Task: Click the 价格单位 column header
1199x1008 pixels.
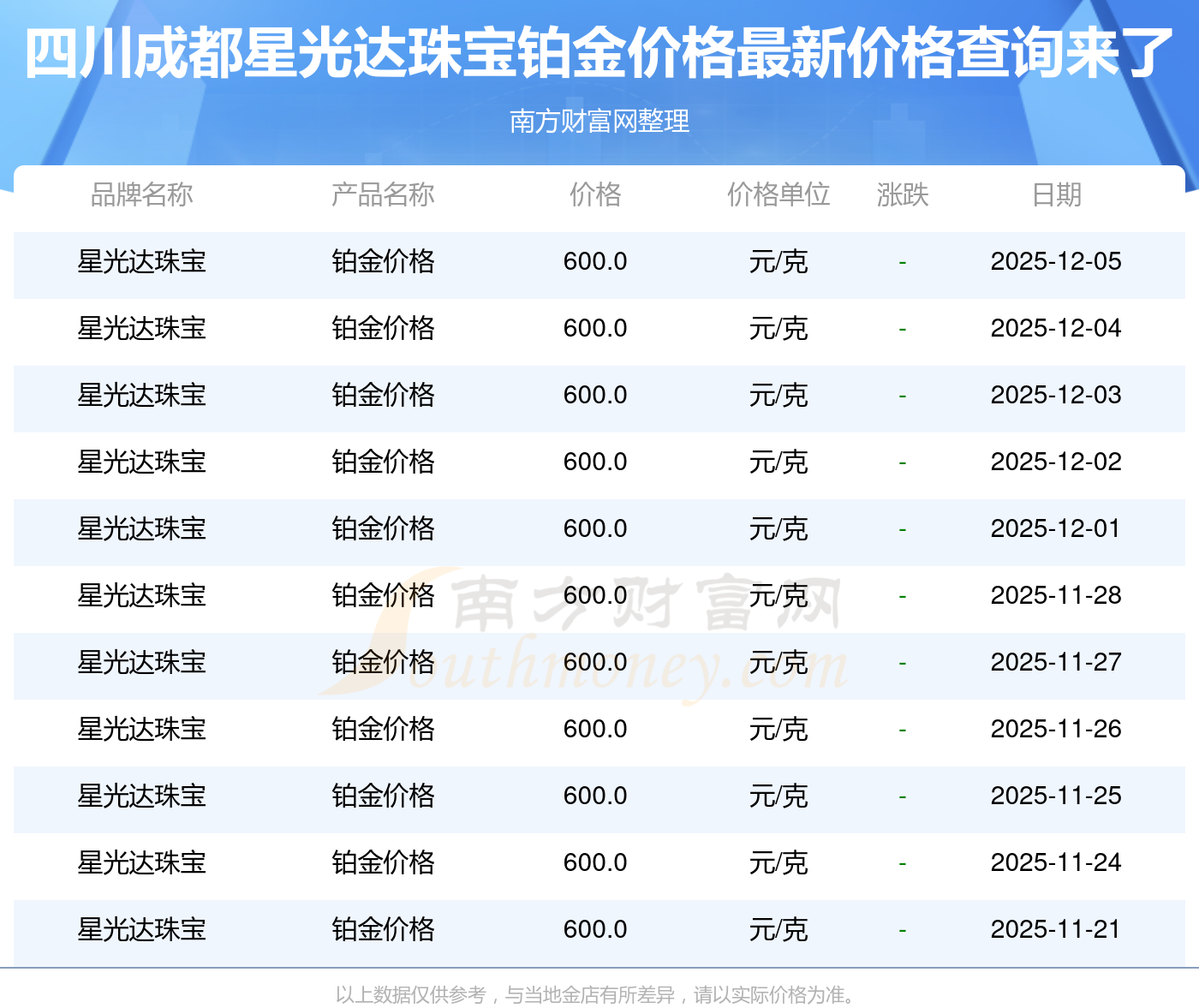Action: click(x=778, y=195)
